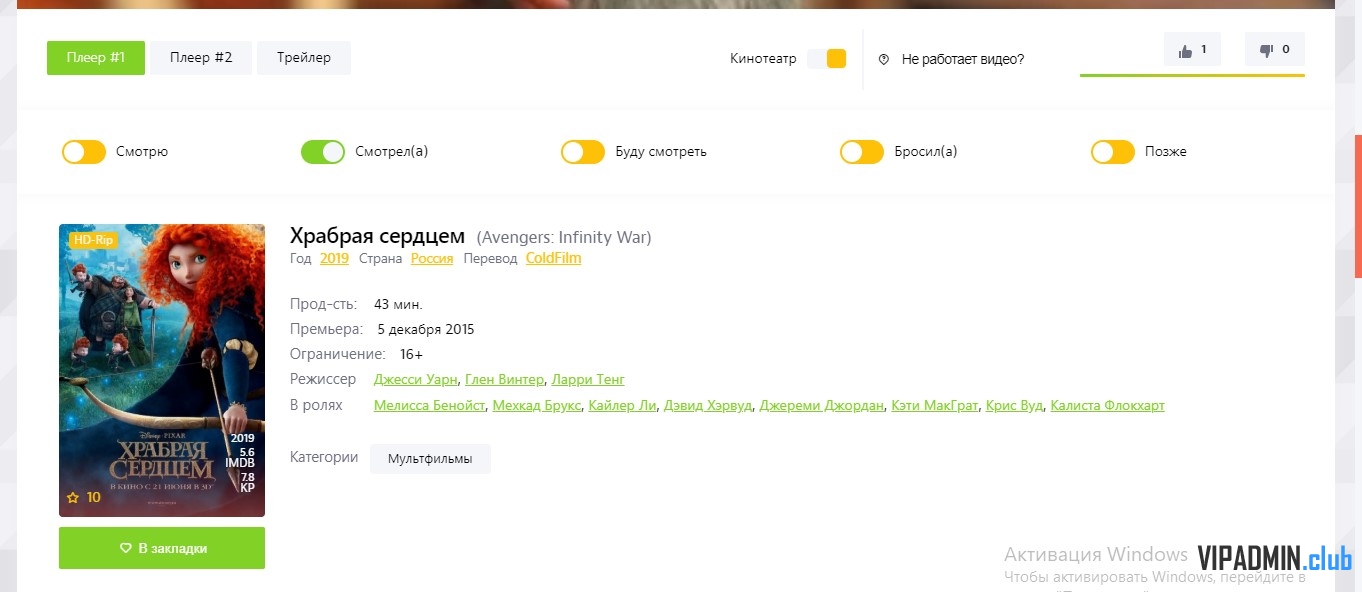This screenshot has height=592, width=1362.
Task: Open actor 'Мелисса Бенойст' link
Action: click(430, 406)
